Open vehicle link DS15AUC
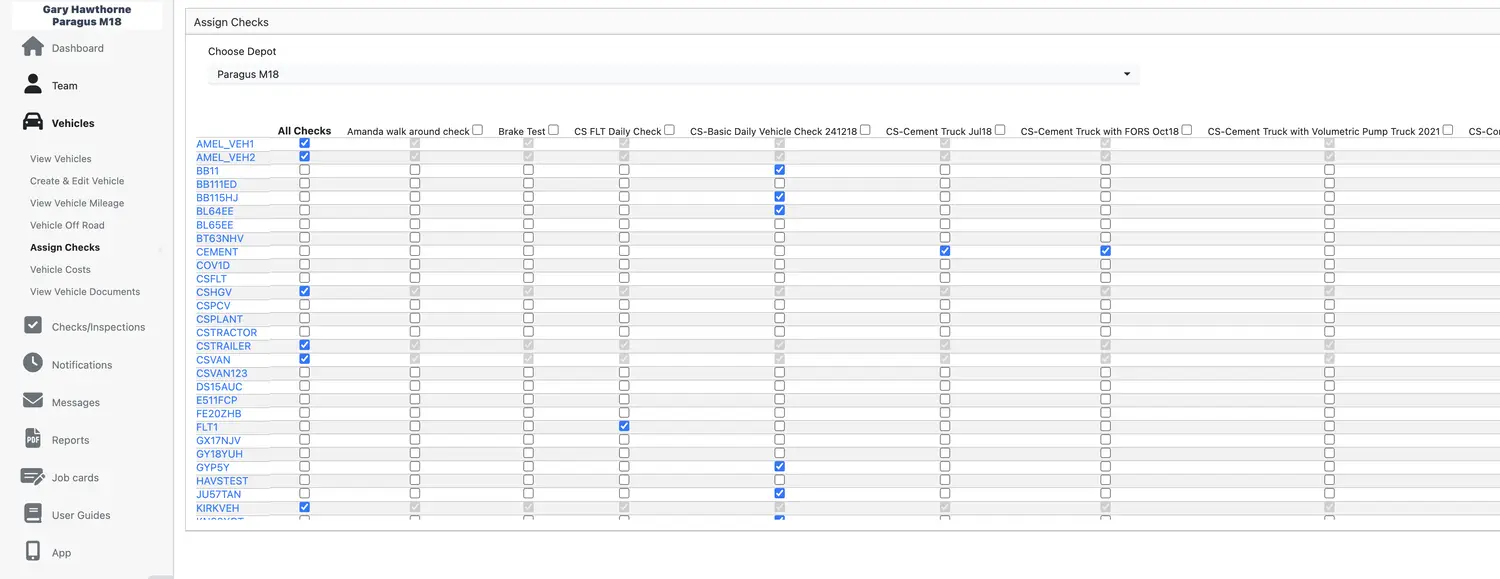 [x=219, y=387]
